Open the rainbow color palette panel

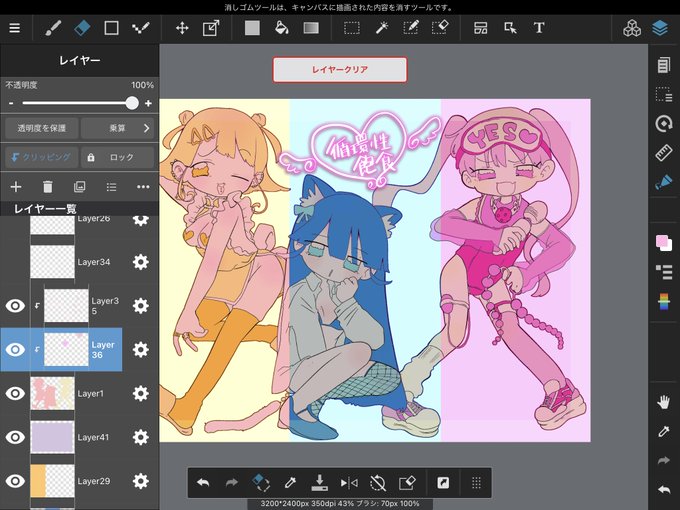[664, 302]
